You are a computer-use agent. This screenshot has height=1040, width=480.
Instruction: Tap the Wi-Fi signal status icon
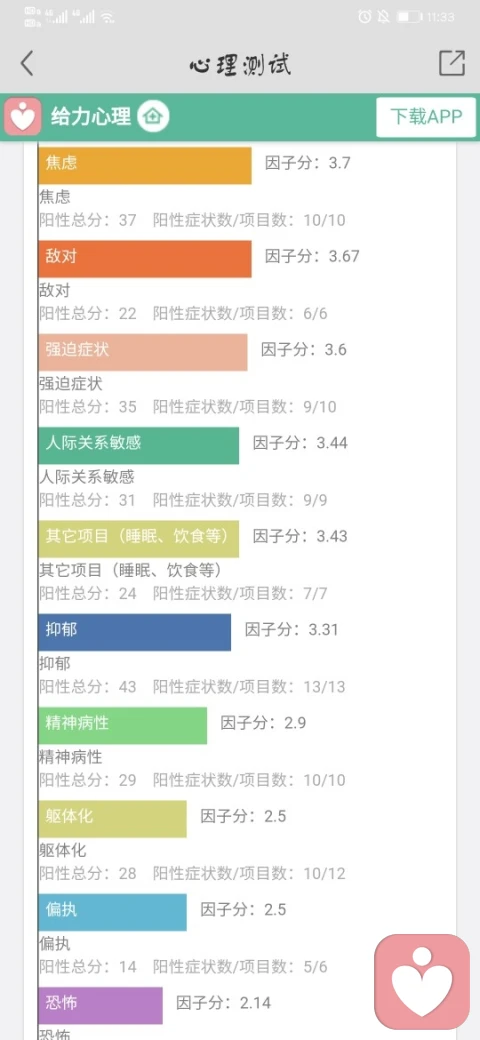pyautogui.click(x=108, y=17)
